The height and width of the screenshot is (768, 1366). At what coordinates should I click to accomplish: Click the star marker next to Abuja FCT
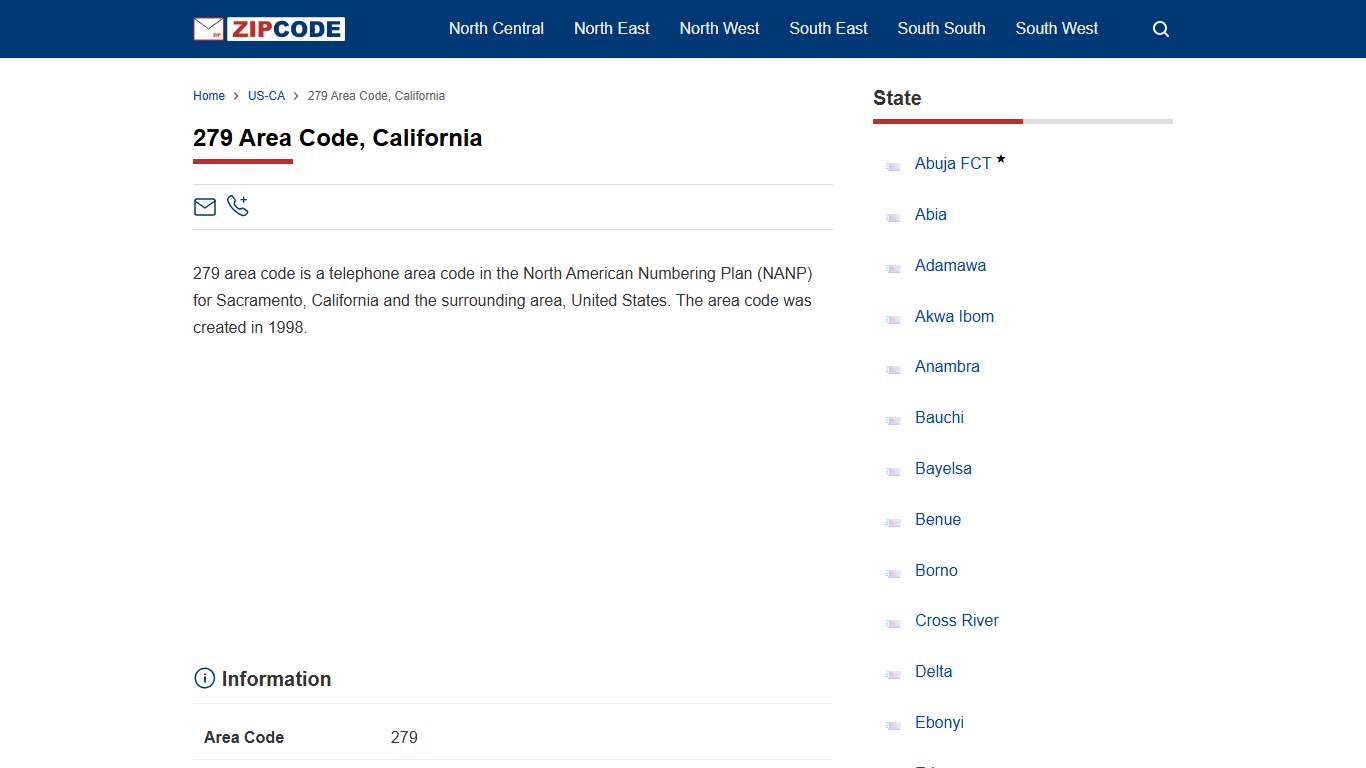tap(1000, 157)
